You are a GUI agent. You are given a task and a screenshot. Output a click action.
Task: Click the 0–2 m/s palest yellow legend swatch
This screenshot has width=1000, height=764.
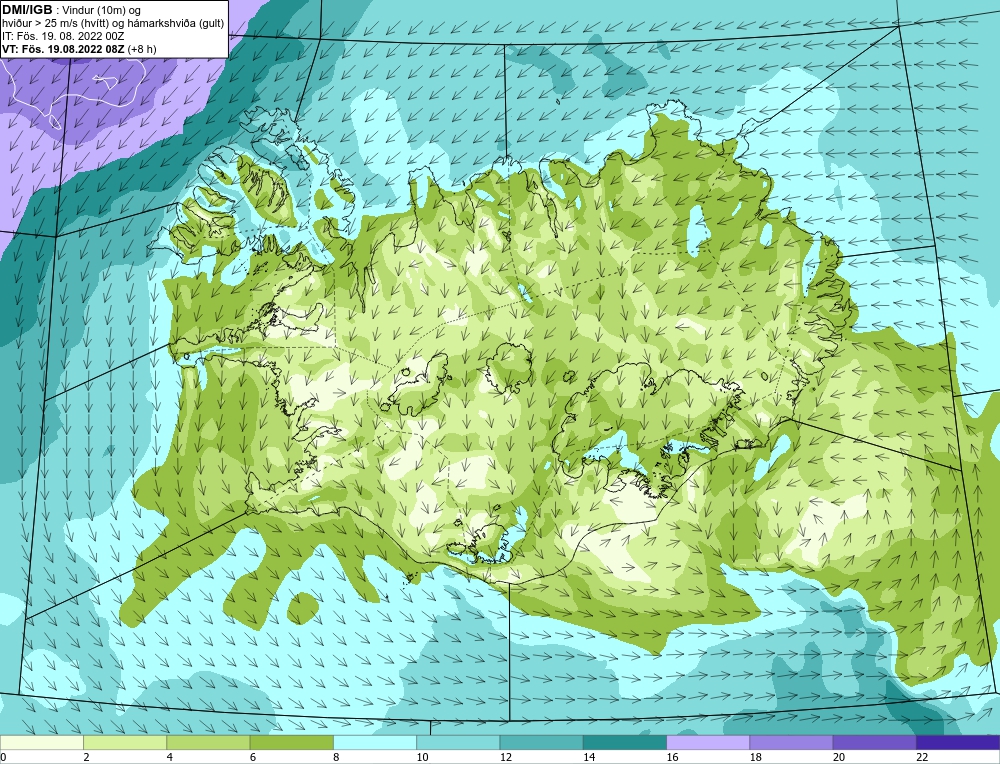click(x=42, y=742)
